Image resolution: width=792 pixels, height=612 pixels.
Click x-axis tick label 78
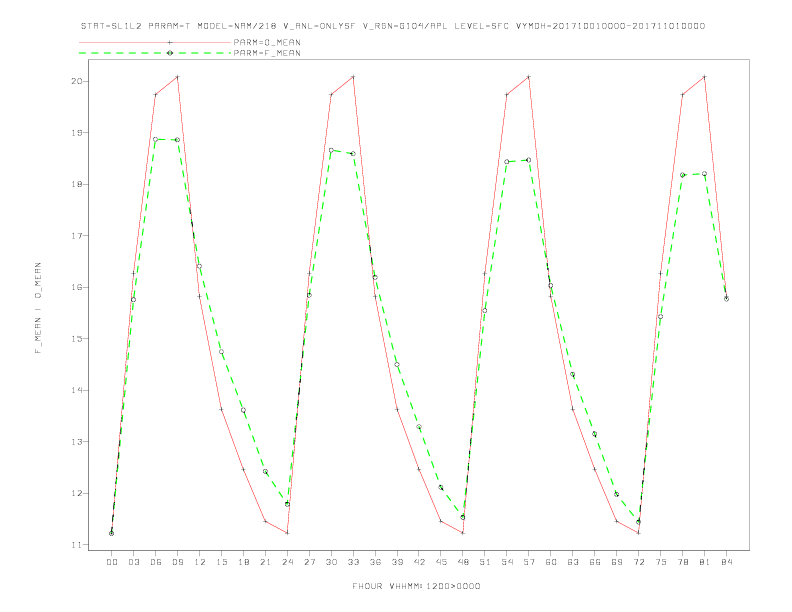683,562
